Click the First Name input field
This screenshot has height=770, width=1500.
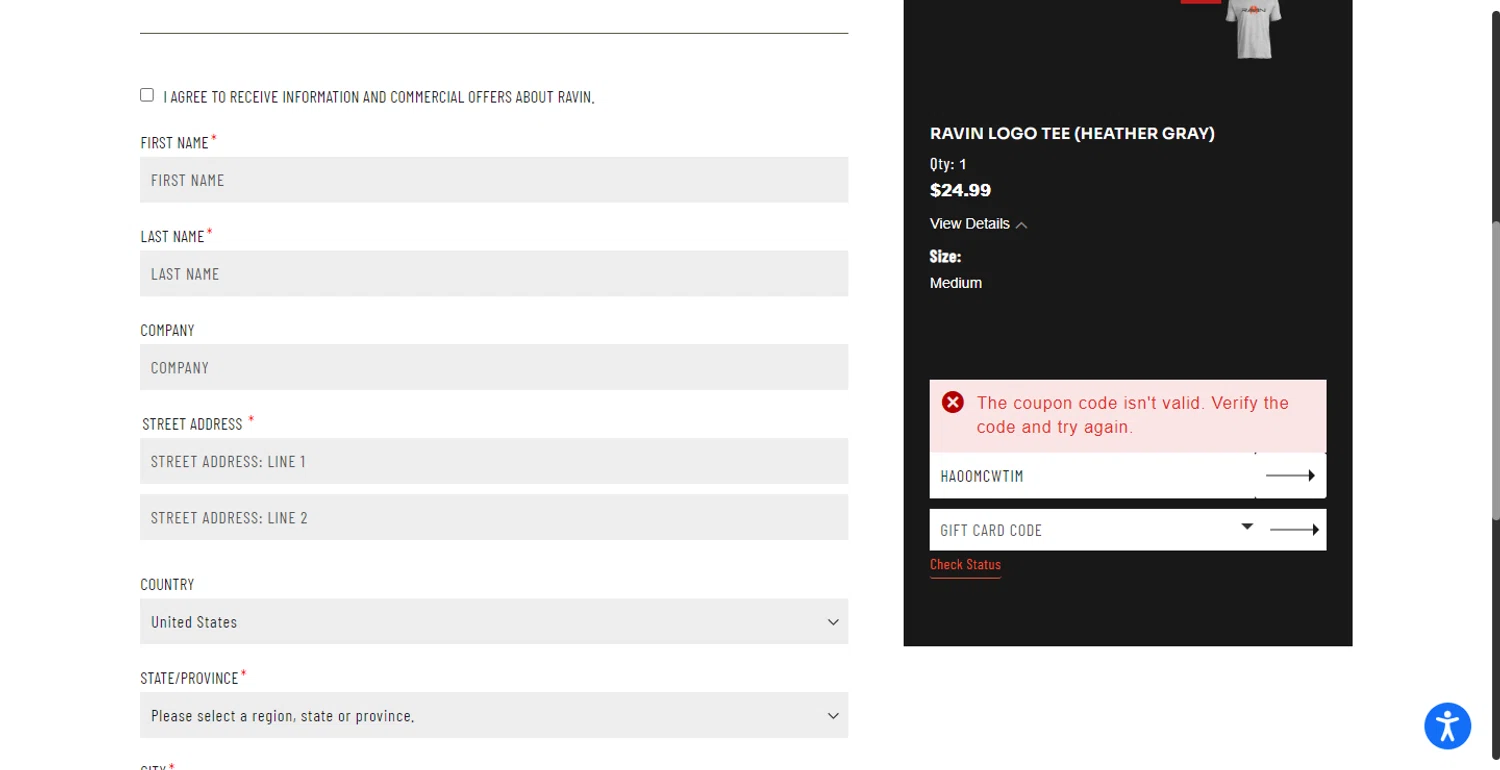tap(494, 180)
